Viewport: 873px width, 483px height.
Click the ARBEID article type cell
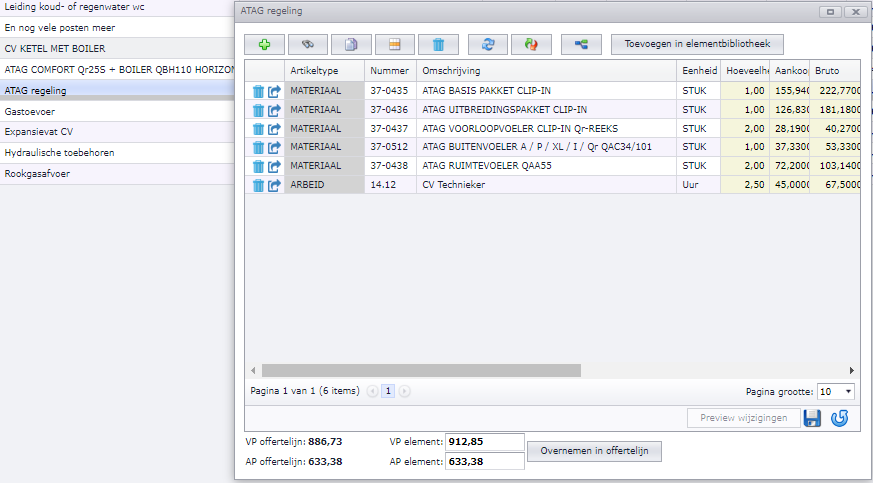pyautogui.click(x=325, y=185)
